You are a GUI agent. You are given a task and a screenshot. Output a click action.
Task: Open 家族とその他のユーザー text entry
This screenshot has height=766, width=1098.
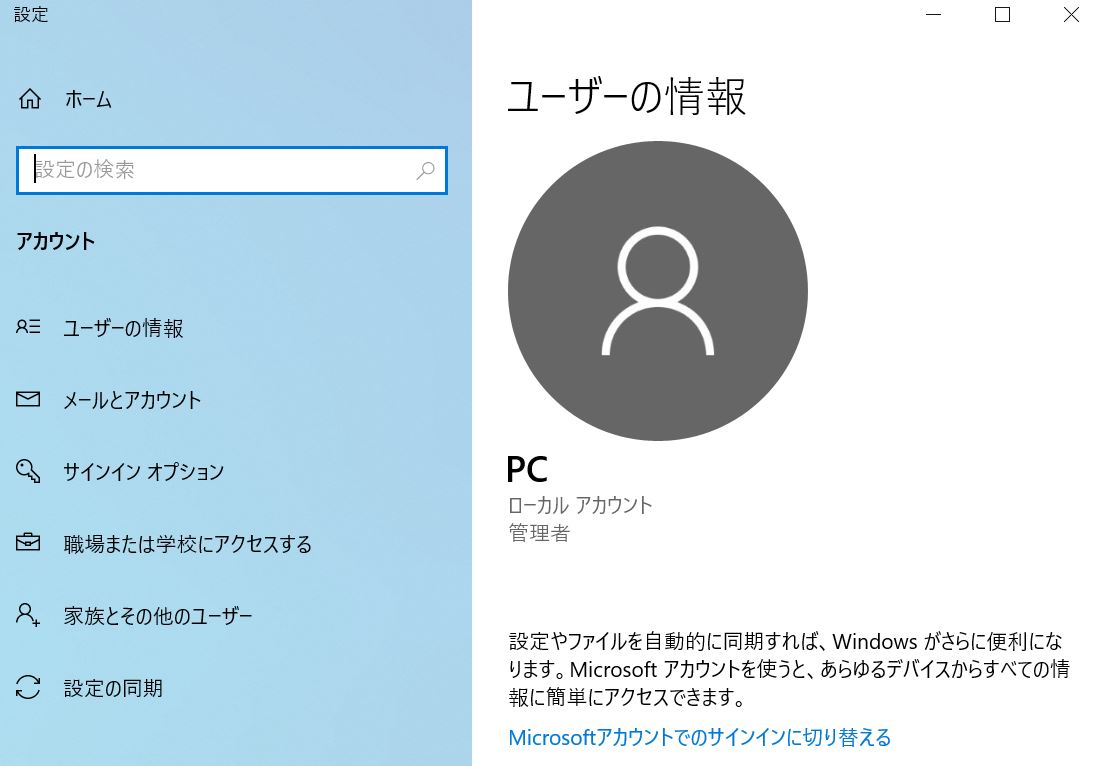[x=157, y=616]
